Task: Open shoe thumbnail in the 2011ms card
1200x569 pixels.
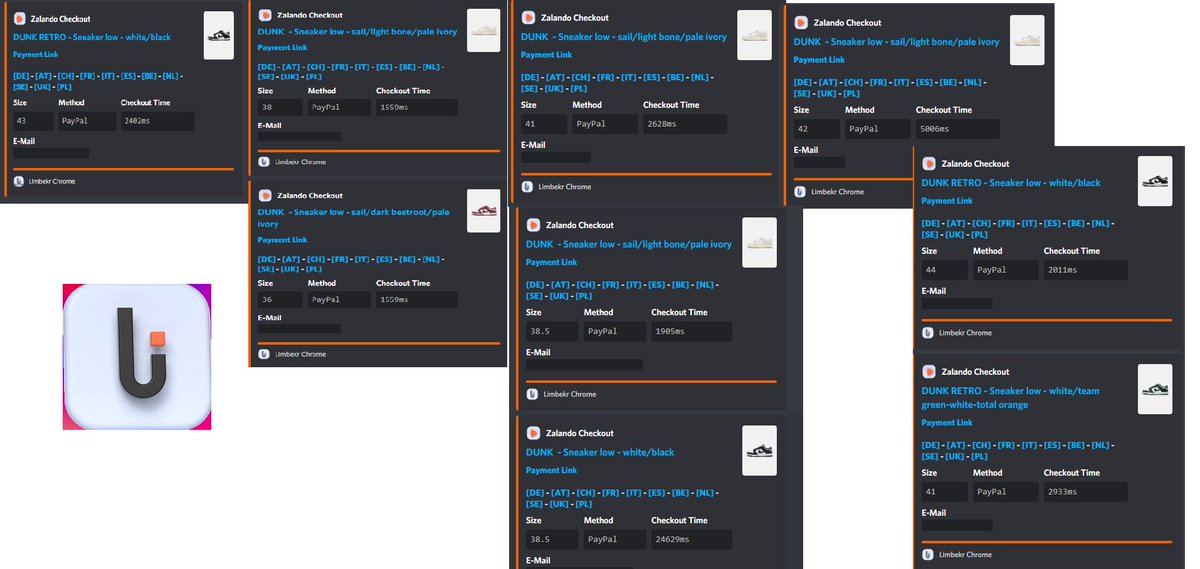Action: [x=1155, y=181]
